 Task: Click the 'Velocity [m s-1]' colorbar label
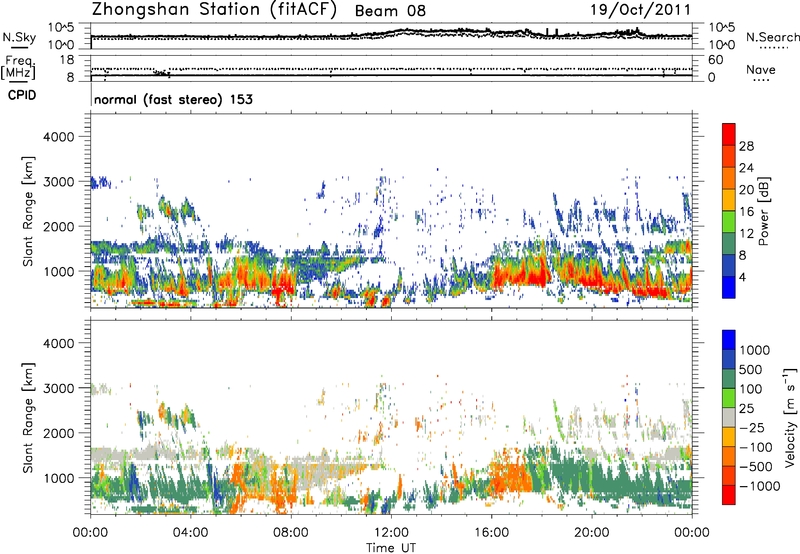(790, 417)
